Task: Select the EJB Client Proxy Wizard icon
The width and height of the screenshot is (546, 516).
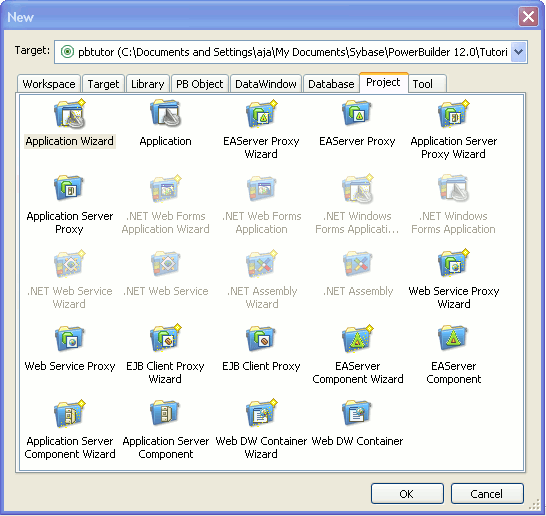Action: (x=165, y=338)
